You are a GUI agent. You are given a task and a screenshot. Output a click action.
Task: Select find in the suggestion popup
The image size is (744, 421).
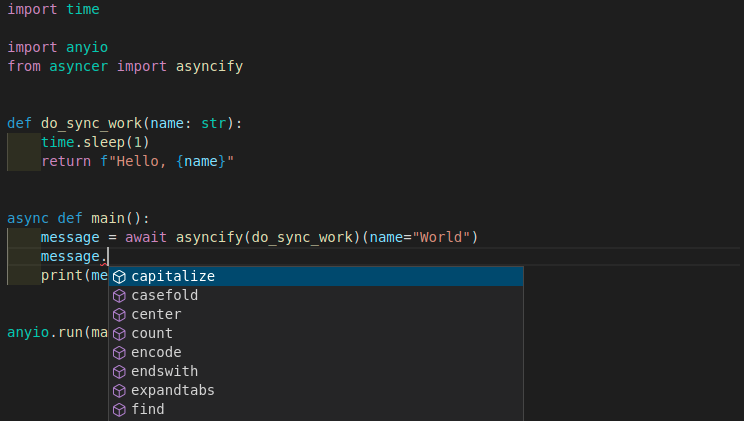tap(148, 409)
